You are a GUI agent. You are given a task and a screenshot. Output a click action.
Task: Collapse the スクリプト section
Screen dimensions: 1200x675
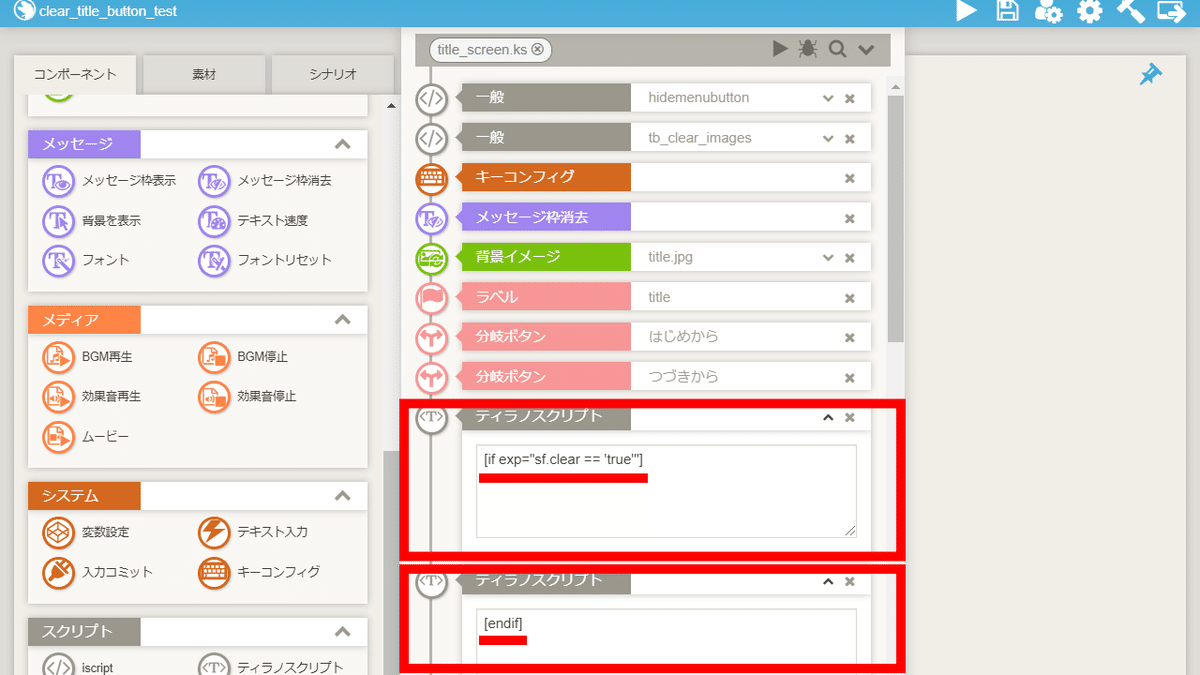[342, 632]
